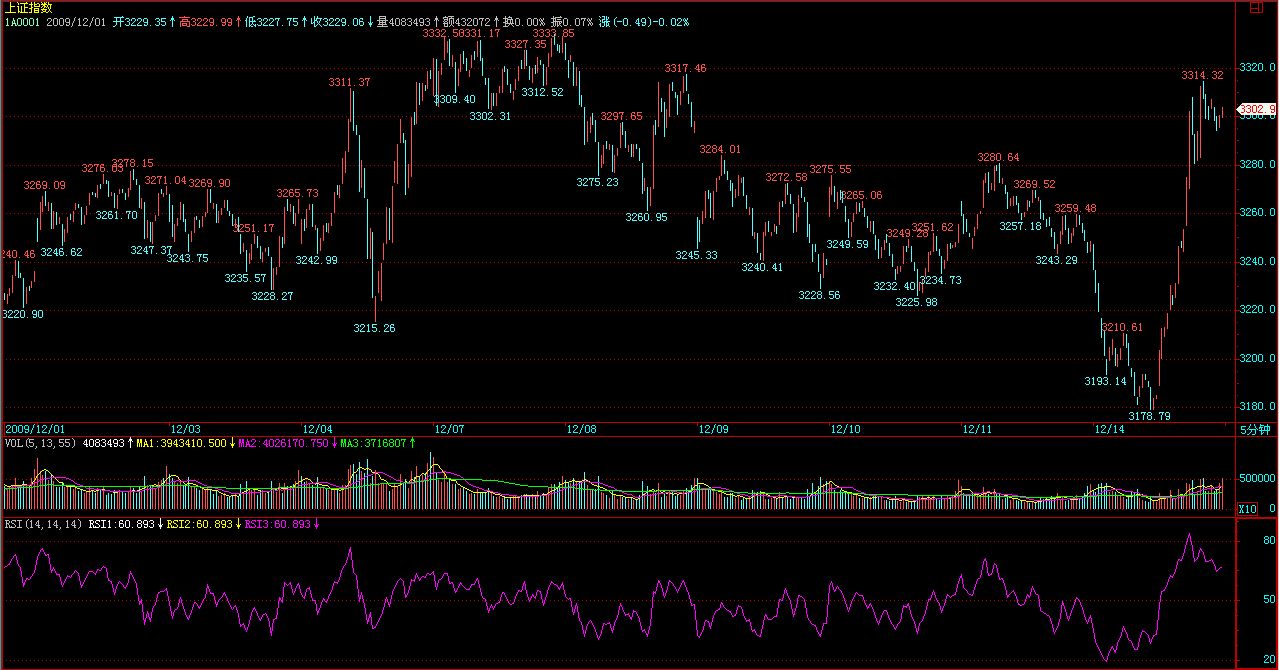Click the peak label 3333.85
The width and height of the screenshot is (1279, 670).
click(554, 33)
